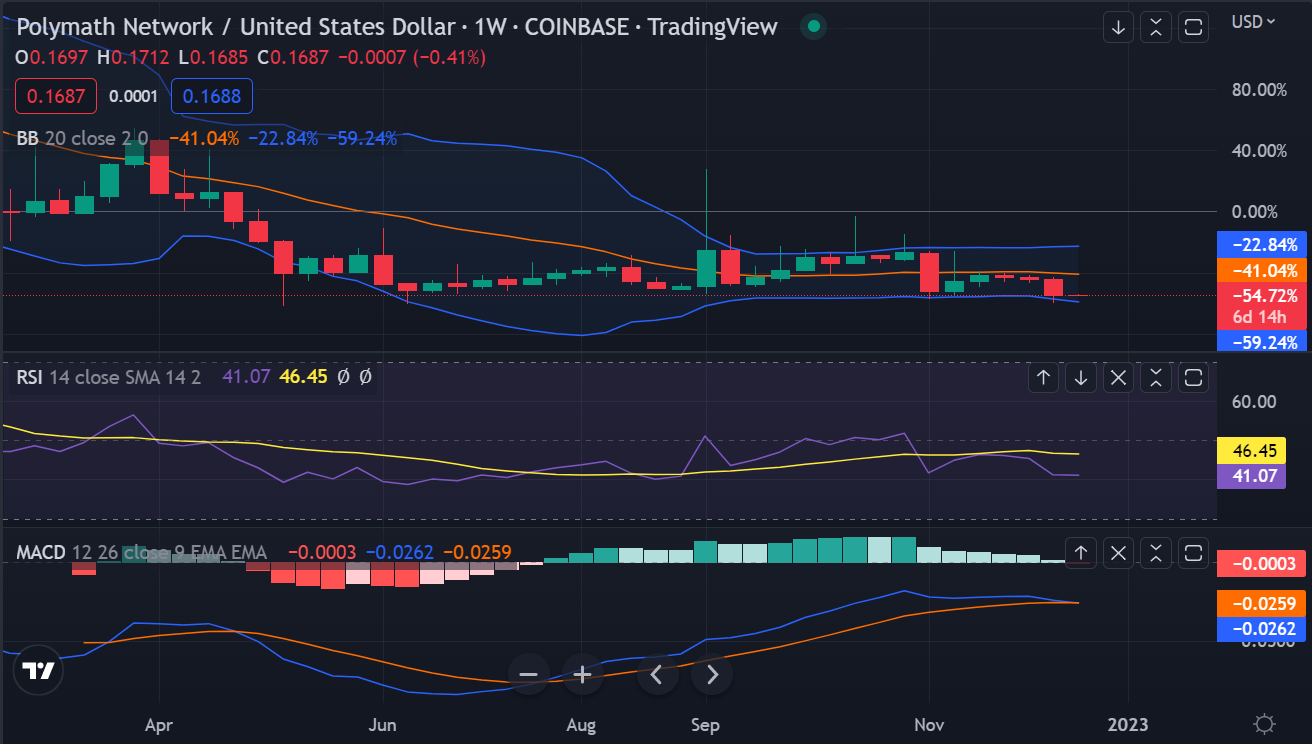Viewport: 1312px width, 744px height.
Task: Zoom in the chart with plus button
Action: pos(582,675)
